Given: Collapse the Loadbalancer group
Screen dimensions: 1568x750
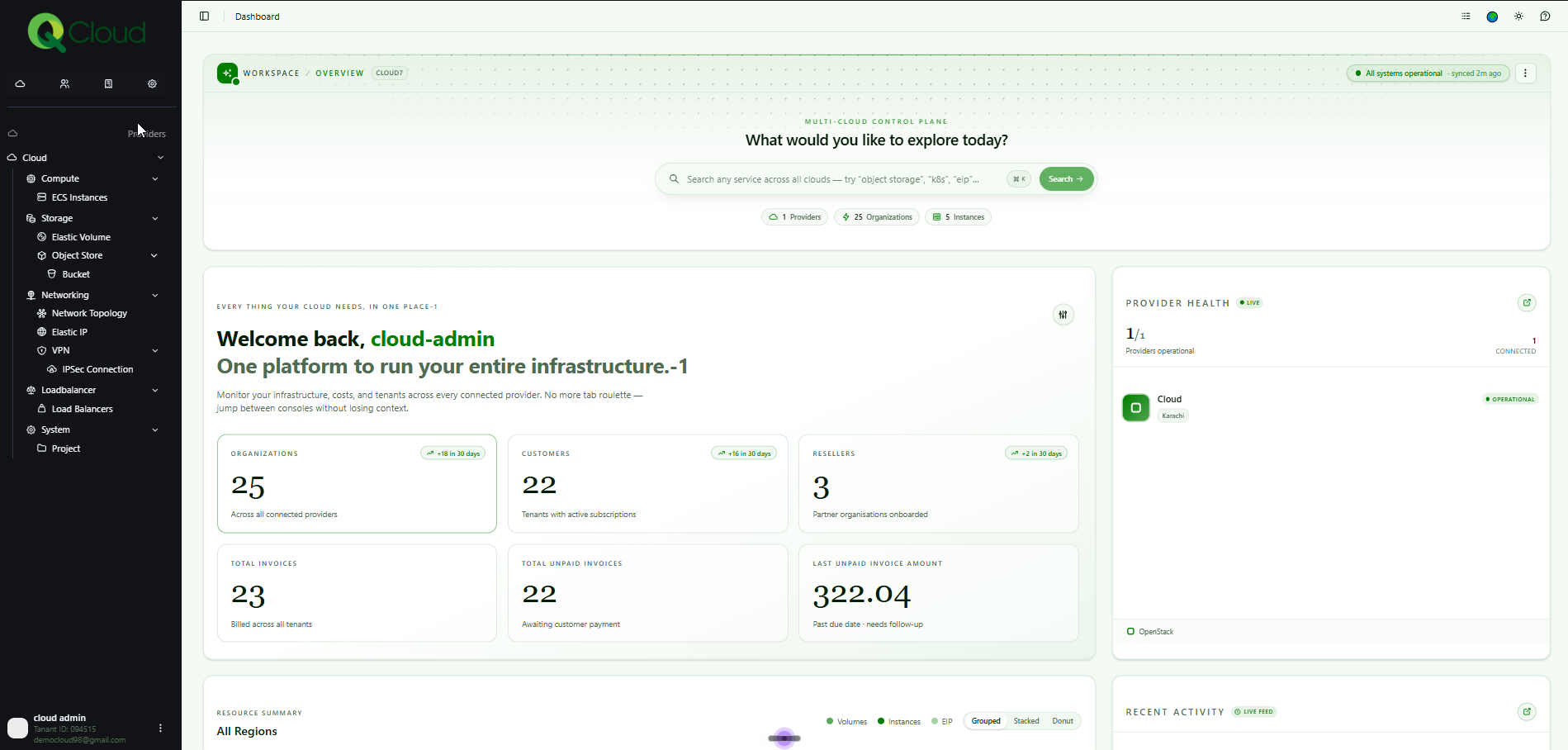Looking at the screenshot, I should [x=154, y=390].
